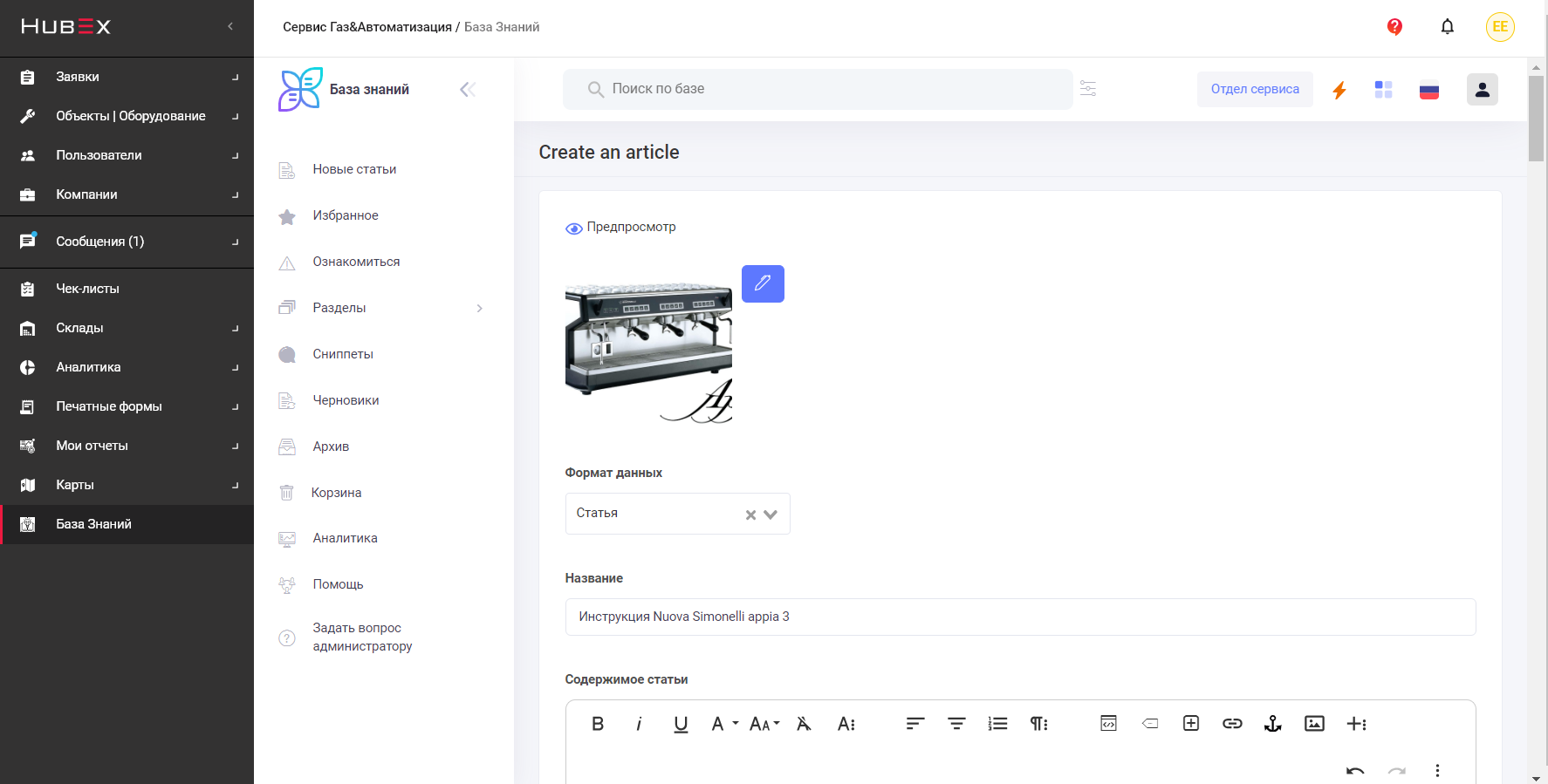
Task: Open search filter settings icon
Action: (1088, 89)
